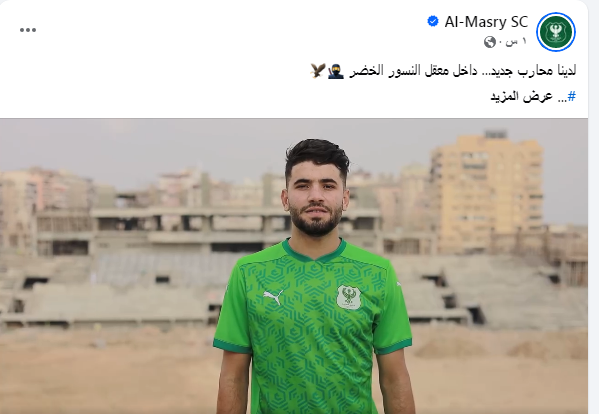This screenshot has width=599, height=414.
Task: Click the tall beige building in photo
Action: coord(487,191)
